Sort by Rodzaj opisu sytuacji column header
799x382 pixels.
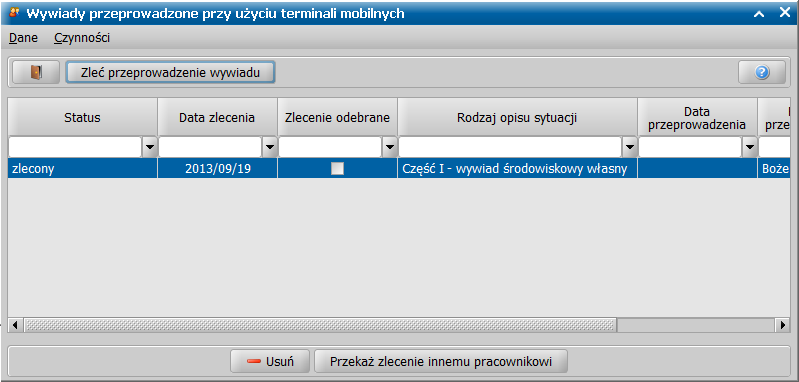pos(518,118)
